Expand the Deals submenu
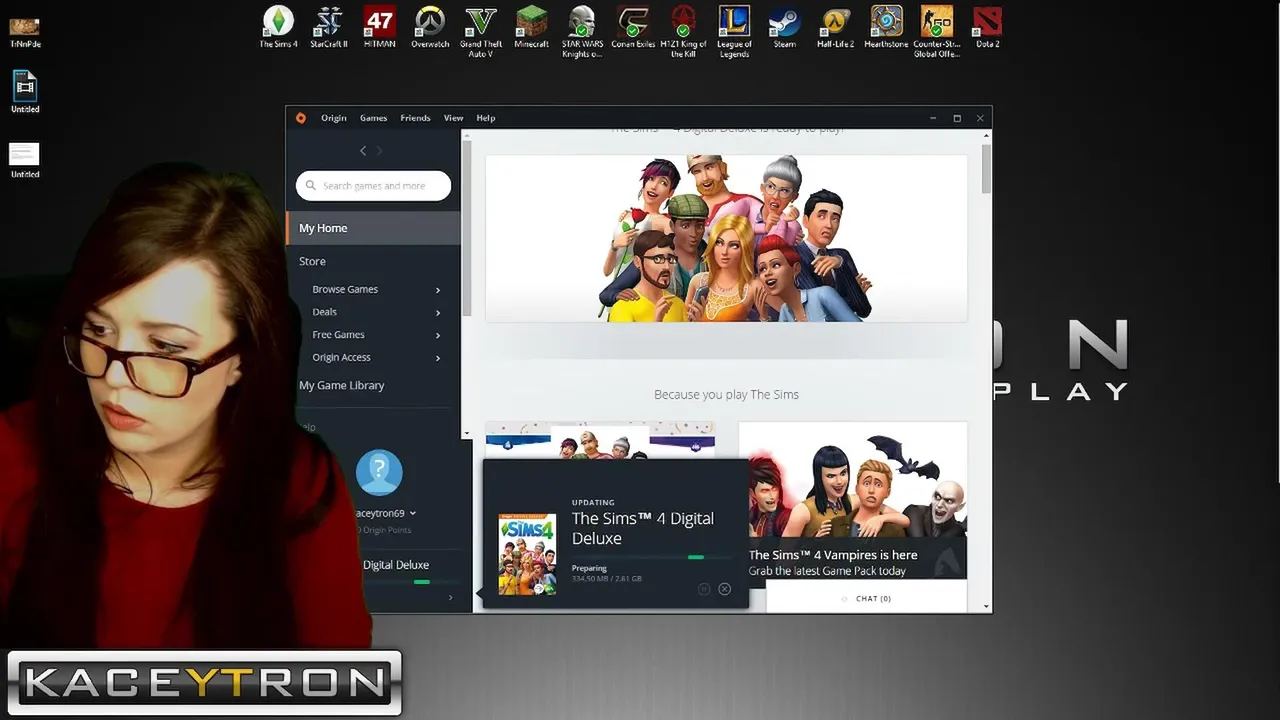The image size is (1280, 720). 438,313
